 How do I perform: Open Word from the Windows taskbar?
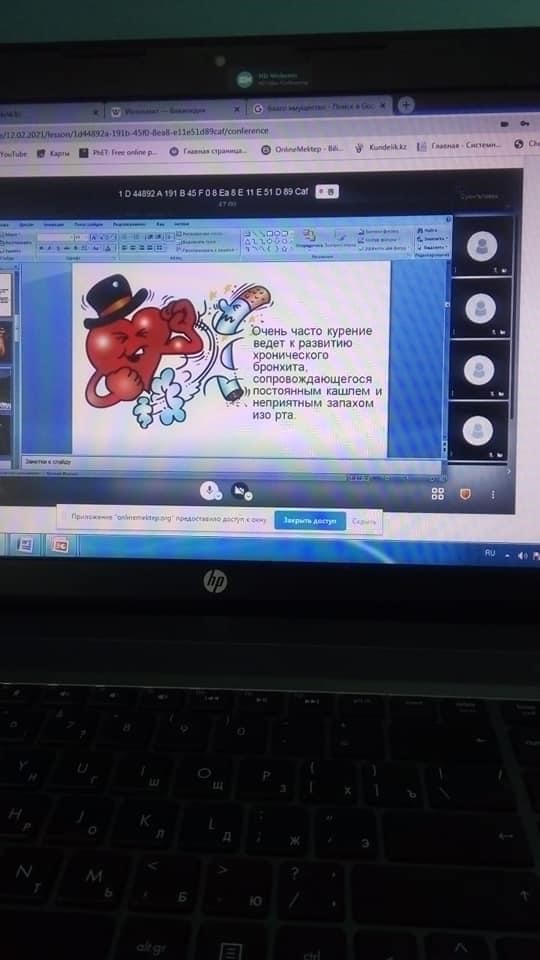[x=26, y=544]
